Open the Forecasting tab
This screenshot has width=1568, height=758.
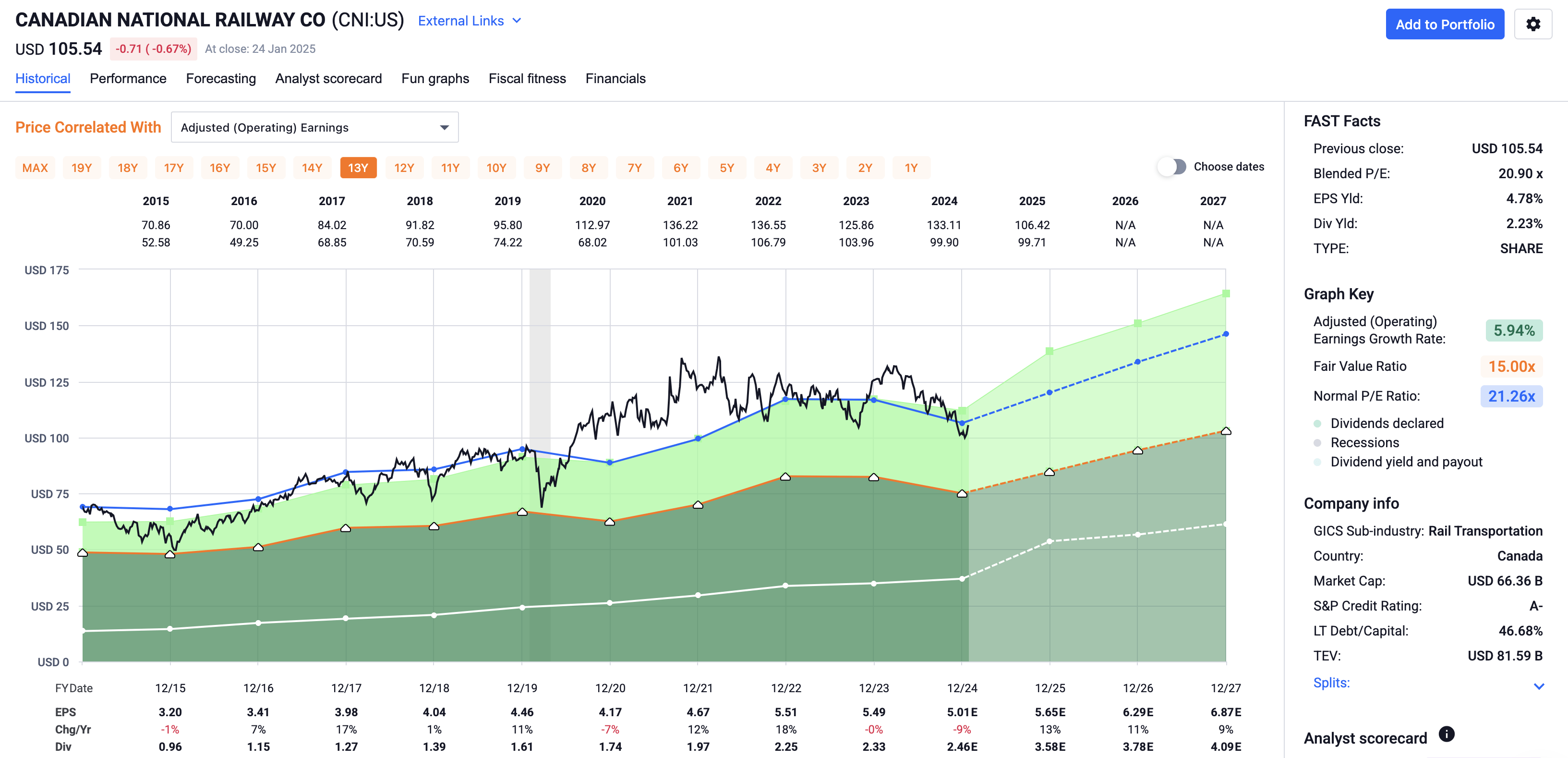coord(221,79)
